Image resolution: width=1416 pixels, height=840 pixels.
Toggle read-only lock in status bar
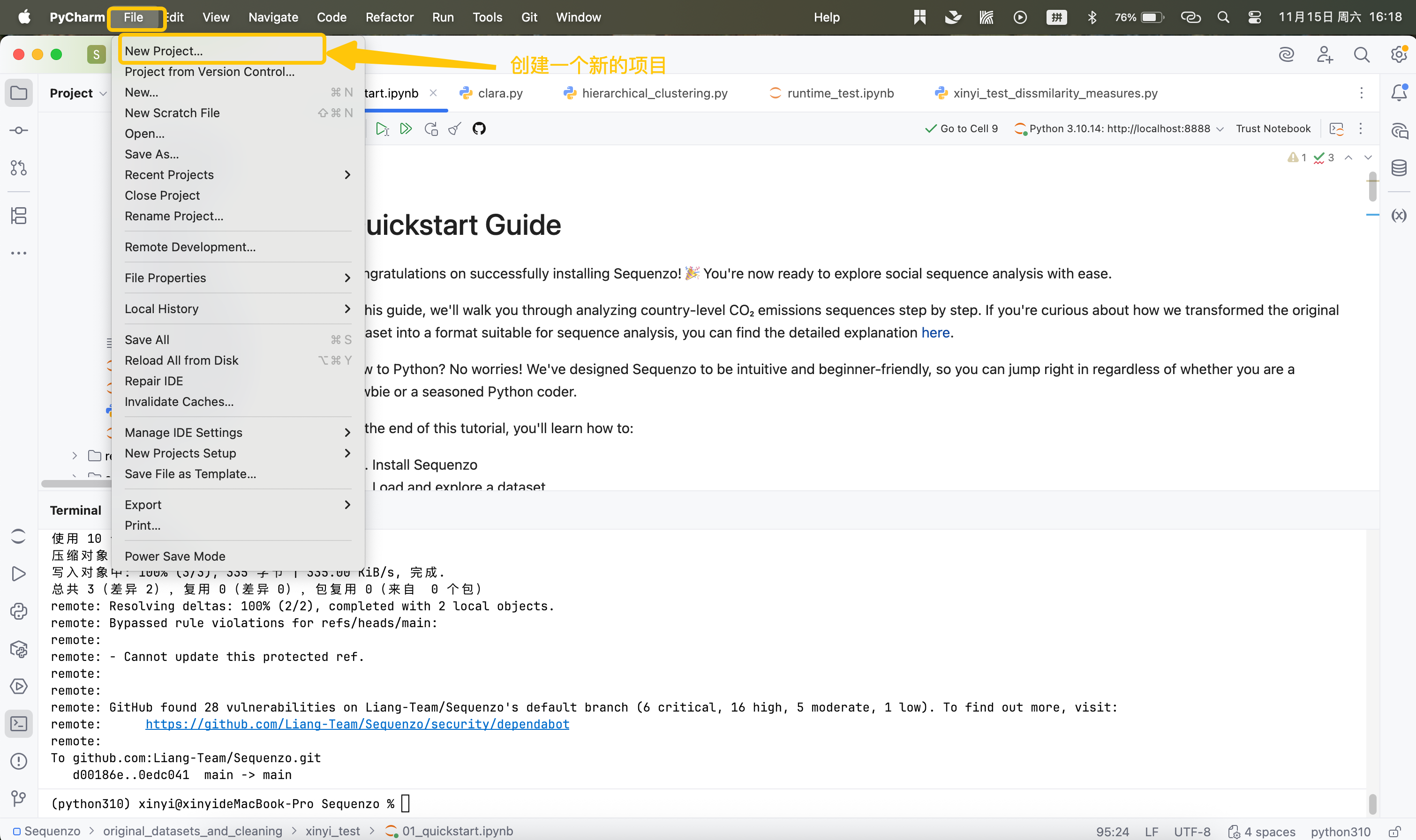tap(1394, 831)
